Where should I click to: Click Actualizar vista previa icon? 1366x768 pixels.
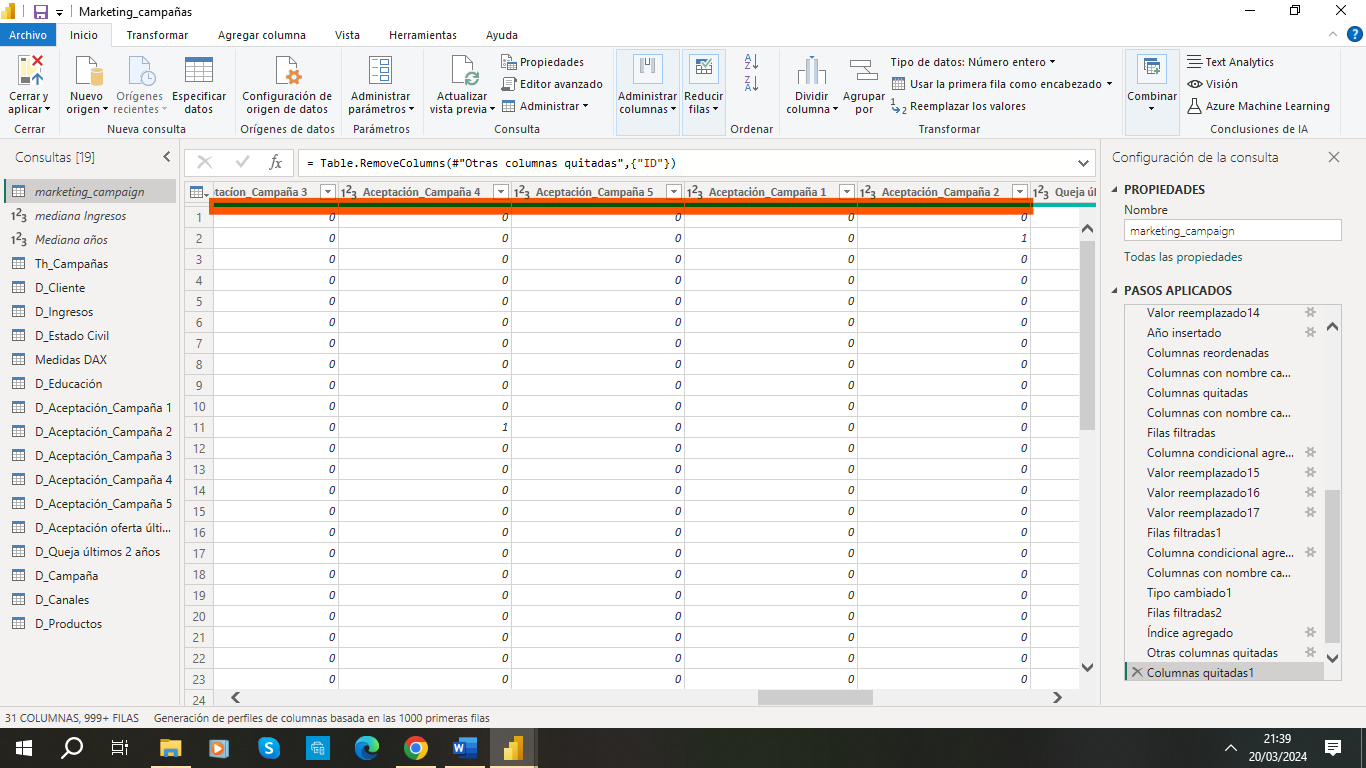pos(463,72)
